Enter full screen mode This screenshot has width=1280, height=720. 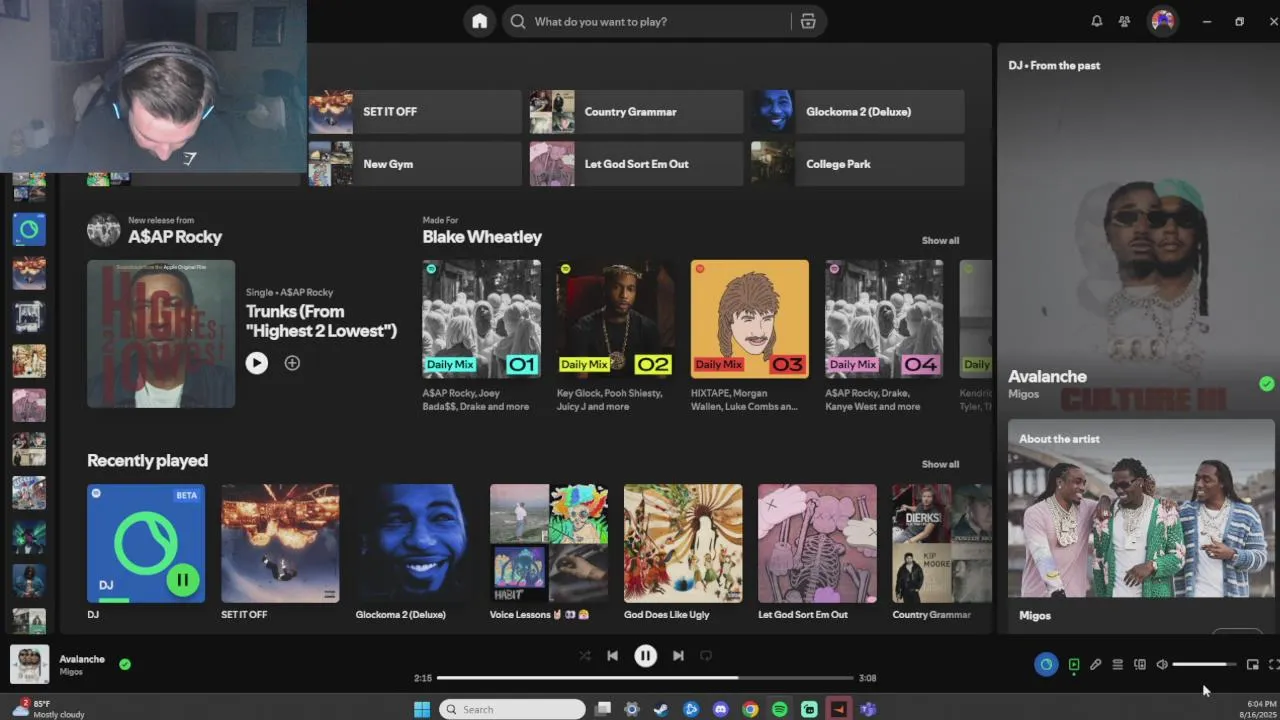pyautogui.click(x=1273, y=664)
